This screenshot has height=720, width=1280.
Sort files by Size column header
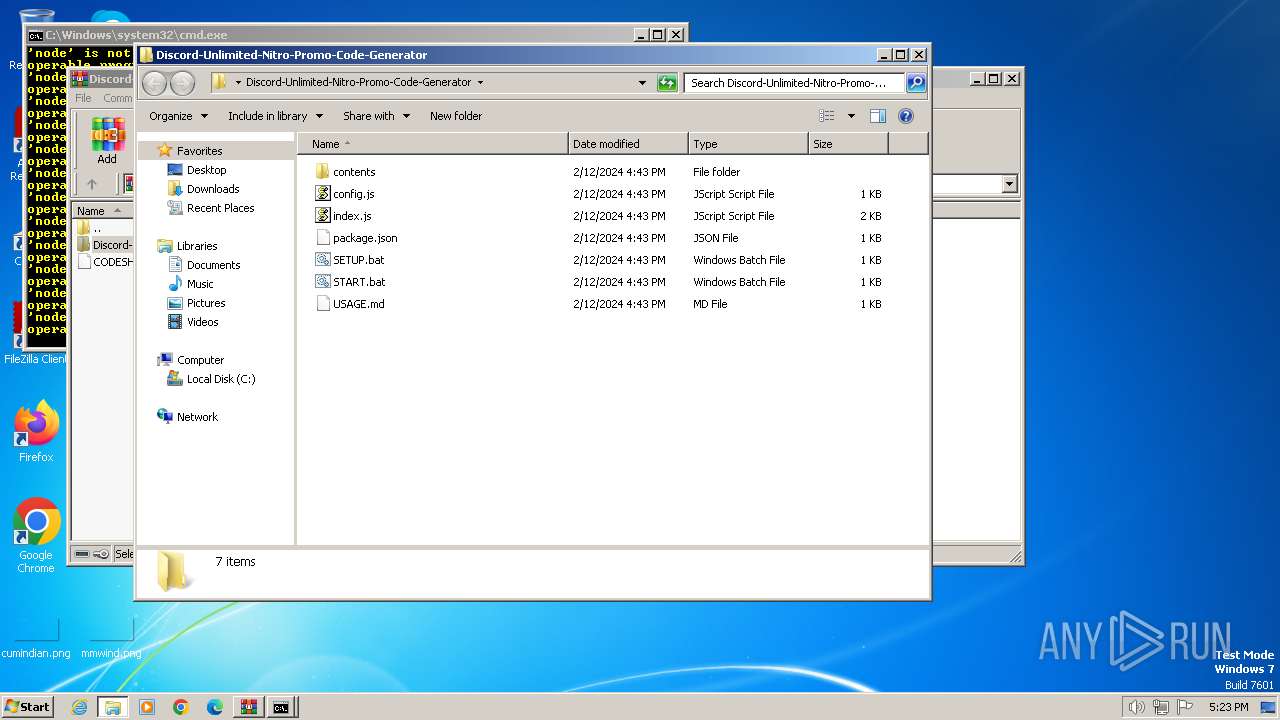tap(848, 144)
